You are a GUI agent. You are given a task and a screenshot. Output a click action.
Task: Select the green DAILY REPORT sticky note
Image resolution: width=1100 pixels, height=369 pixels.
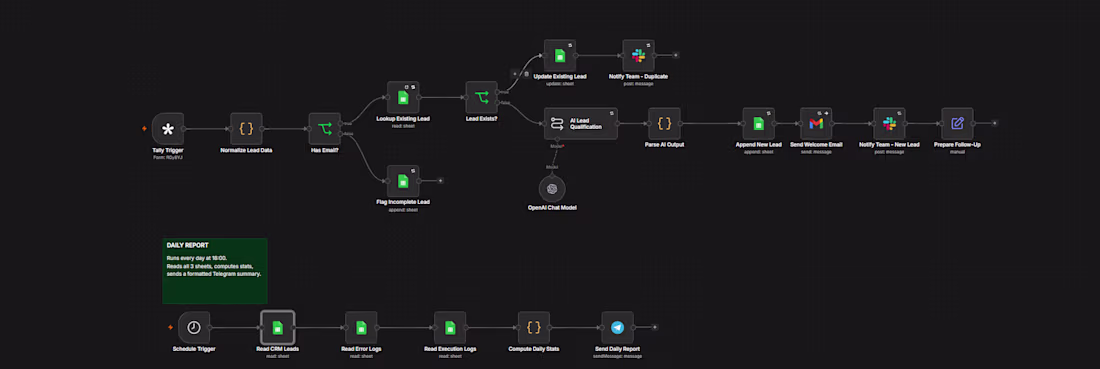click(x=215, y=271)
